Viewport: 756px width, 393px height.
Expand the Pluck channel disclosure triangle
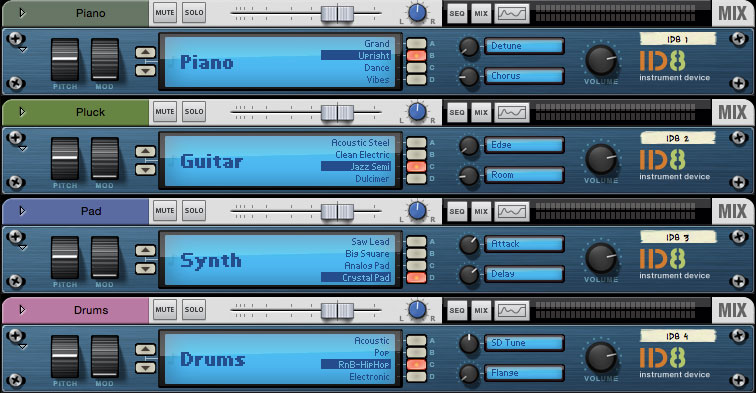pos(22,112)
